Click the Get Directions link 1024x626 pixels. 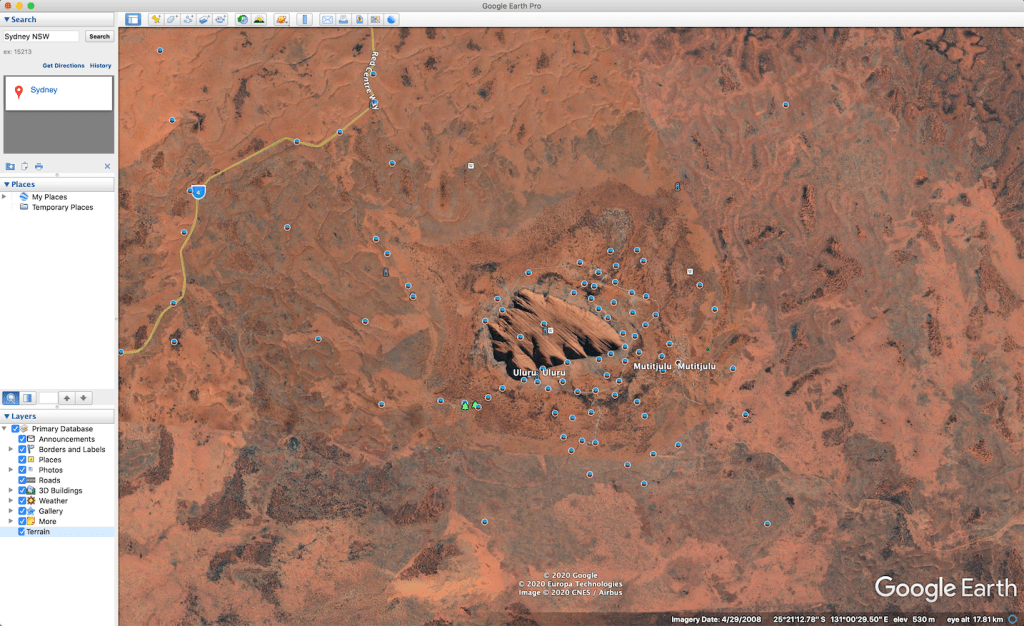63,65
